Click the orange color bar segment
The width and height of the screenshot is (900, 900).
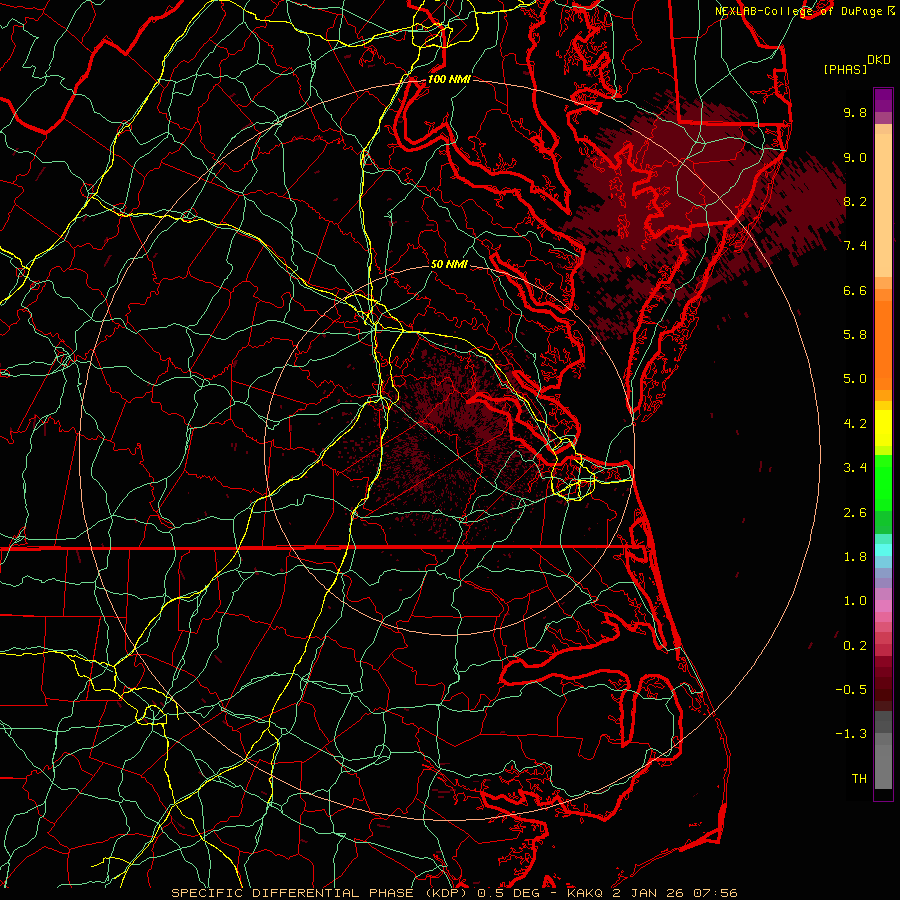pos(883,345)
